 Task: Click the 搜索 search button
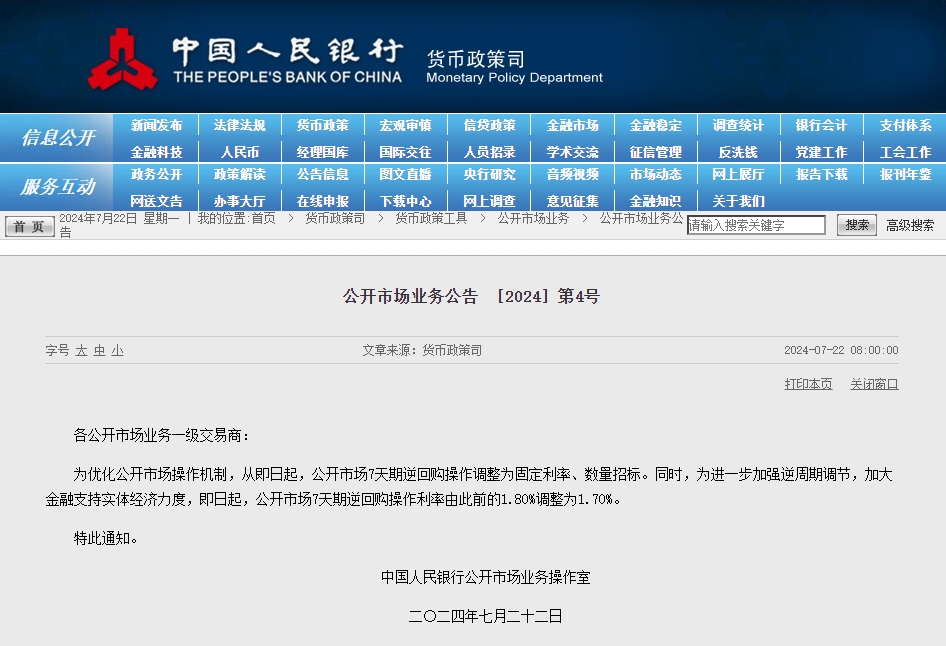[857, 225]
